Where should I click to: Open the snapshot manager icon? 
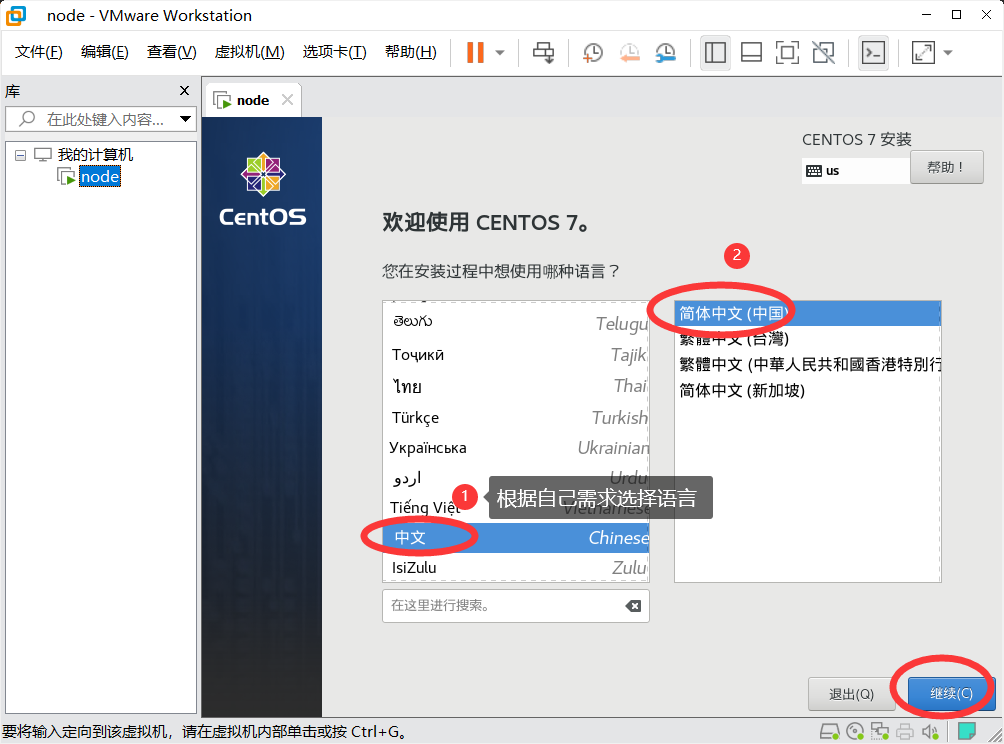(665, 52)
